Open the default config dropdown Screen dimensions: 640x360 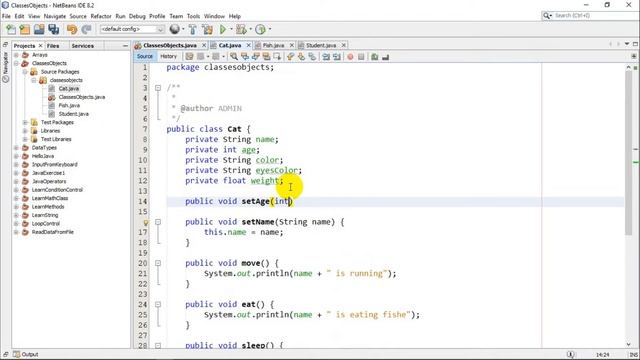click(x=132, y=29)
